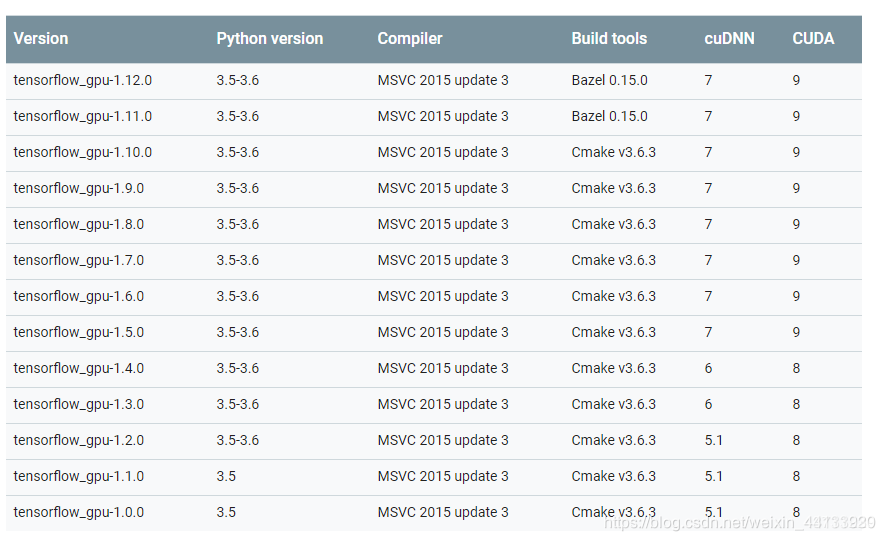Click Python 3.5-3.6 in the 1.12.0 row
The width and height of the screenshot is (885, 541).
click(x=238, y=80)
